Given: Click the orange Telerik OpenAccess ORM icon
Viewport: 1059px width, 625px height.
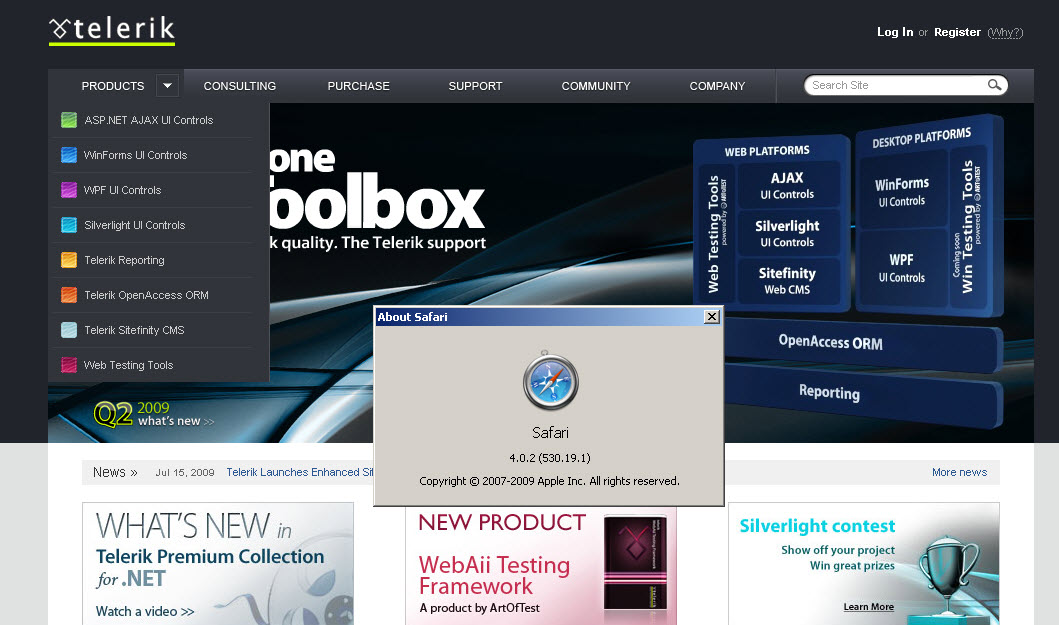Looking at the screenshot, I should point(69,295).
